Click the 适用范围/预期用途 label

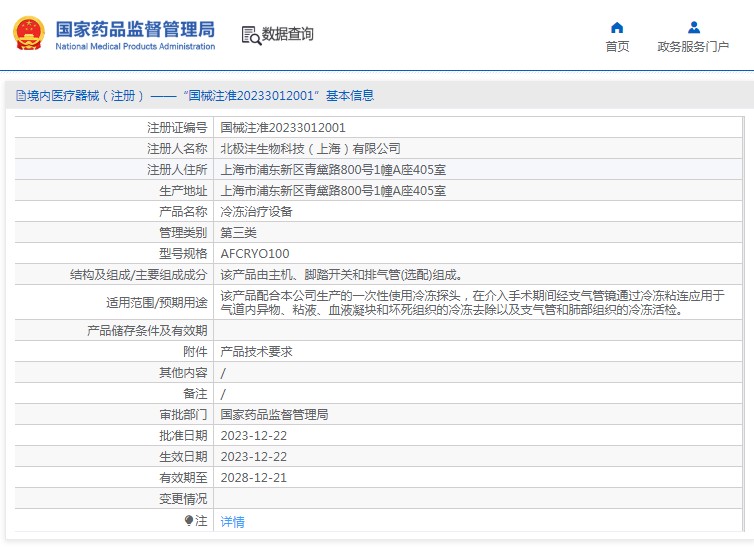coord(157,302)
